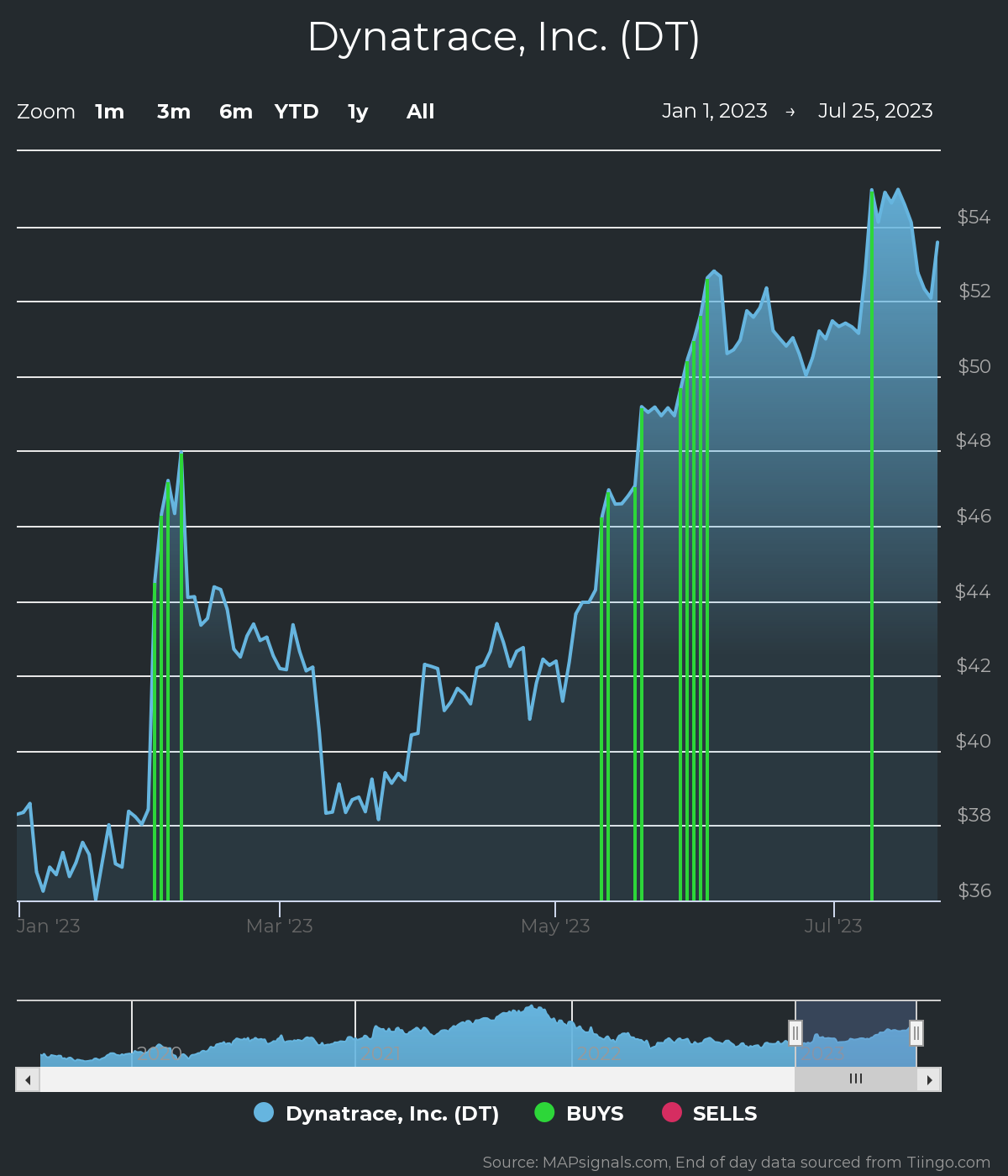The image size is (1008, 1176).
Task: Click the navigator scrollbar thumb
Action: point(856,1079)
